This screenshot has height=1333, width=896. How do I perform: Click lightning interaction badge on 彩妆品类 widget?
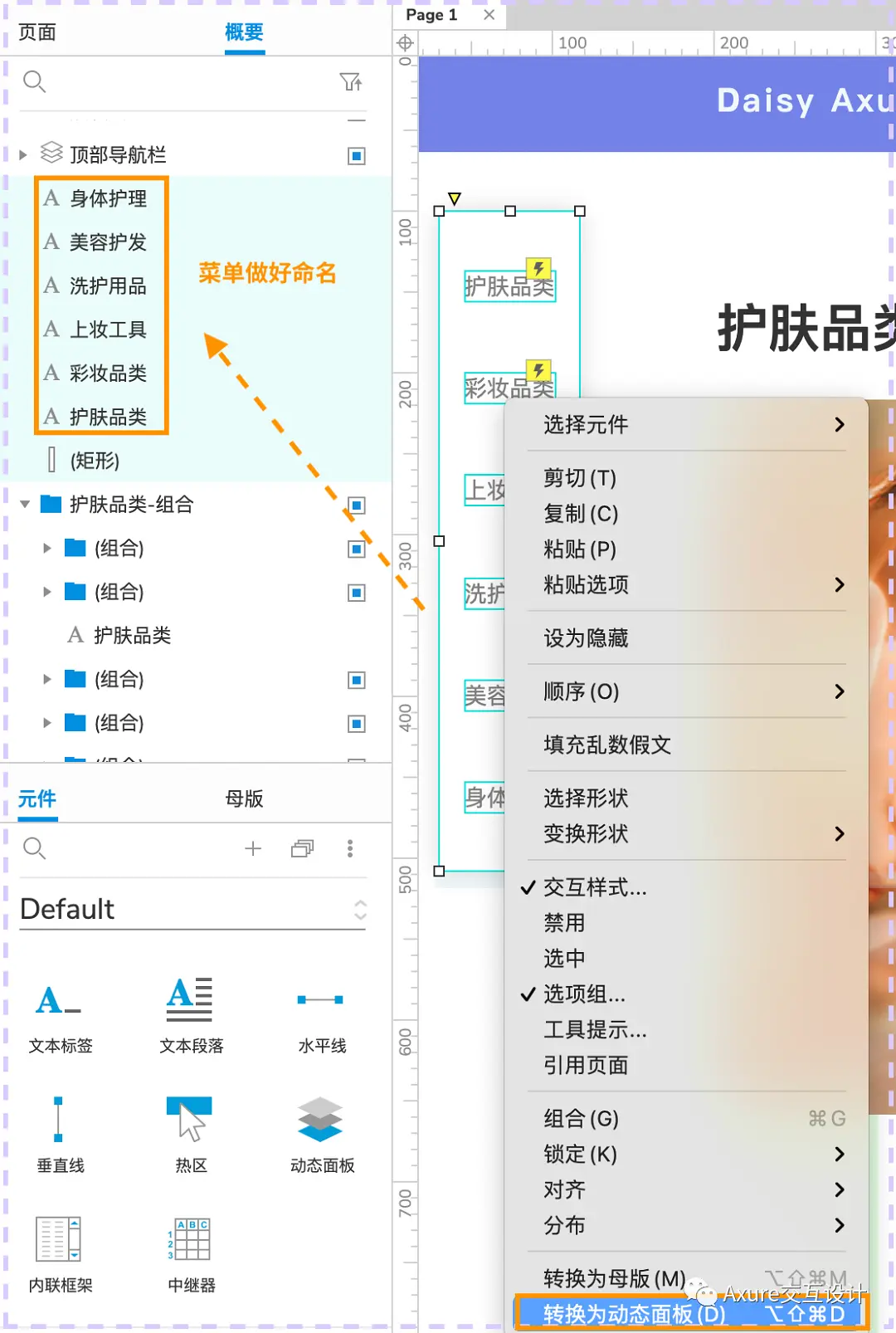tap(539, 370)
